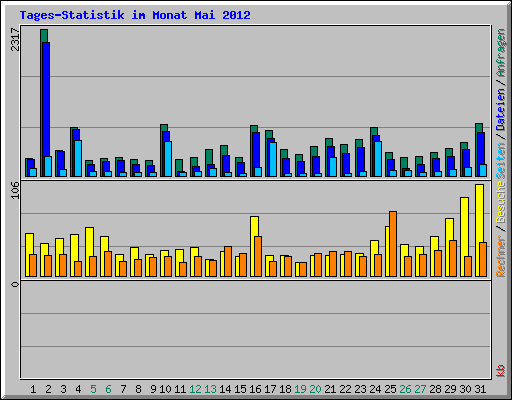This screenshot has width=512, height=400.
Task: Click day label 7 on the x-axis
Action: 123,389
